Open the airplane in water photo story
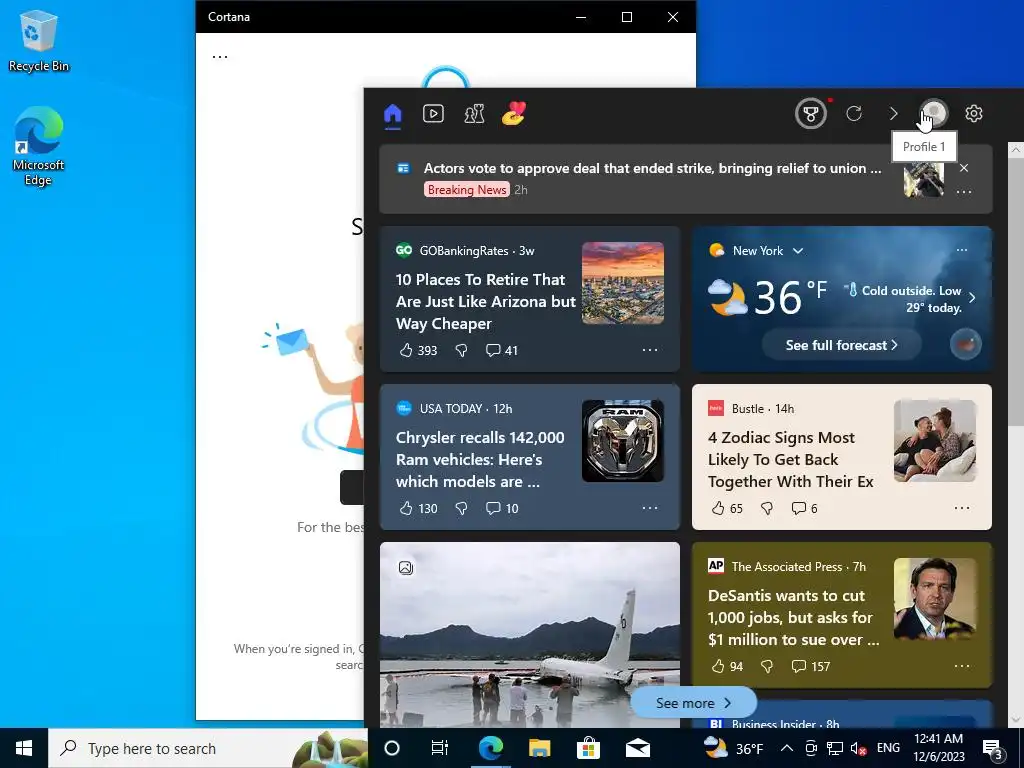This screenshot has width=1024, height=768. (x=530, y=634)
